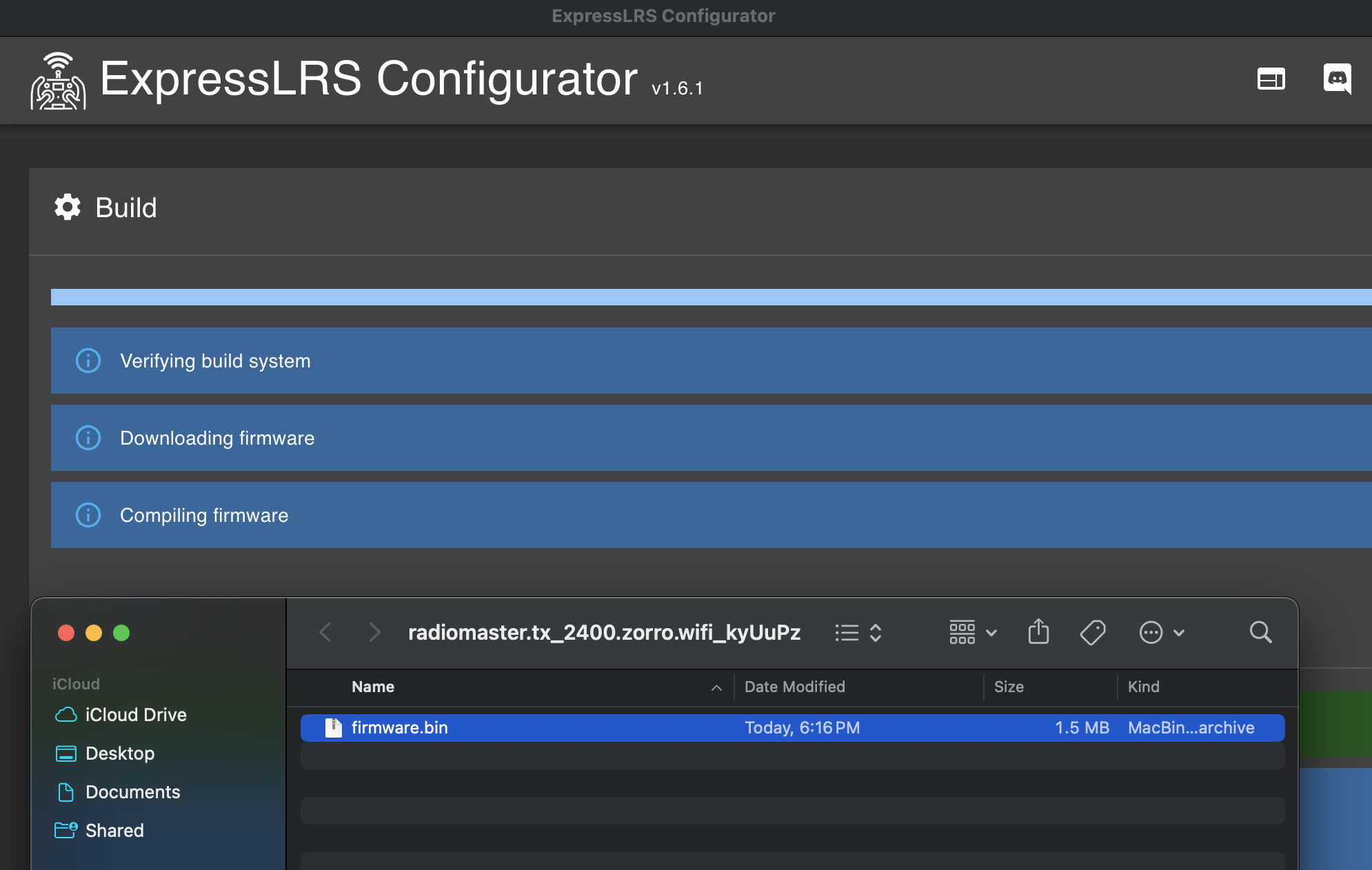Click the Finder search magnifier icon
This screenshot has width=1372, height=870.
pos(1260,632)
